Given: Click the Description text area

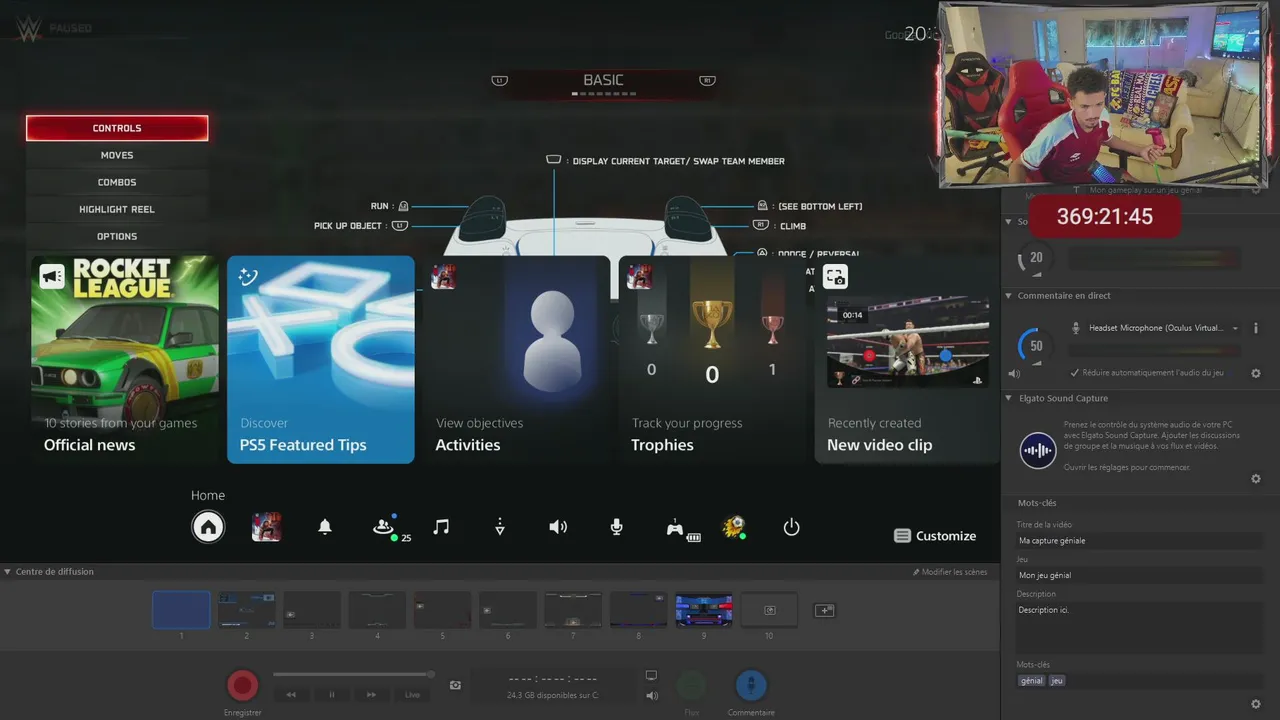Looking at the screenshot, I should click(1138, 627).
